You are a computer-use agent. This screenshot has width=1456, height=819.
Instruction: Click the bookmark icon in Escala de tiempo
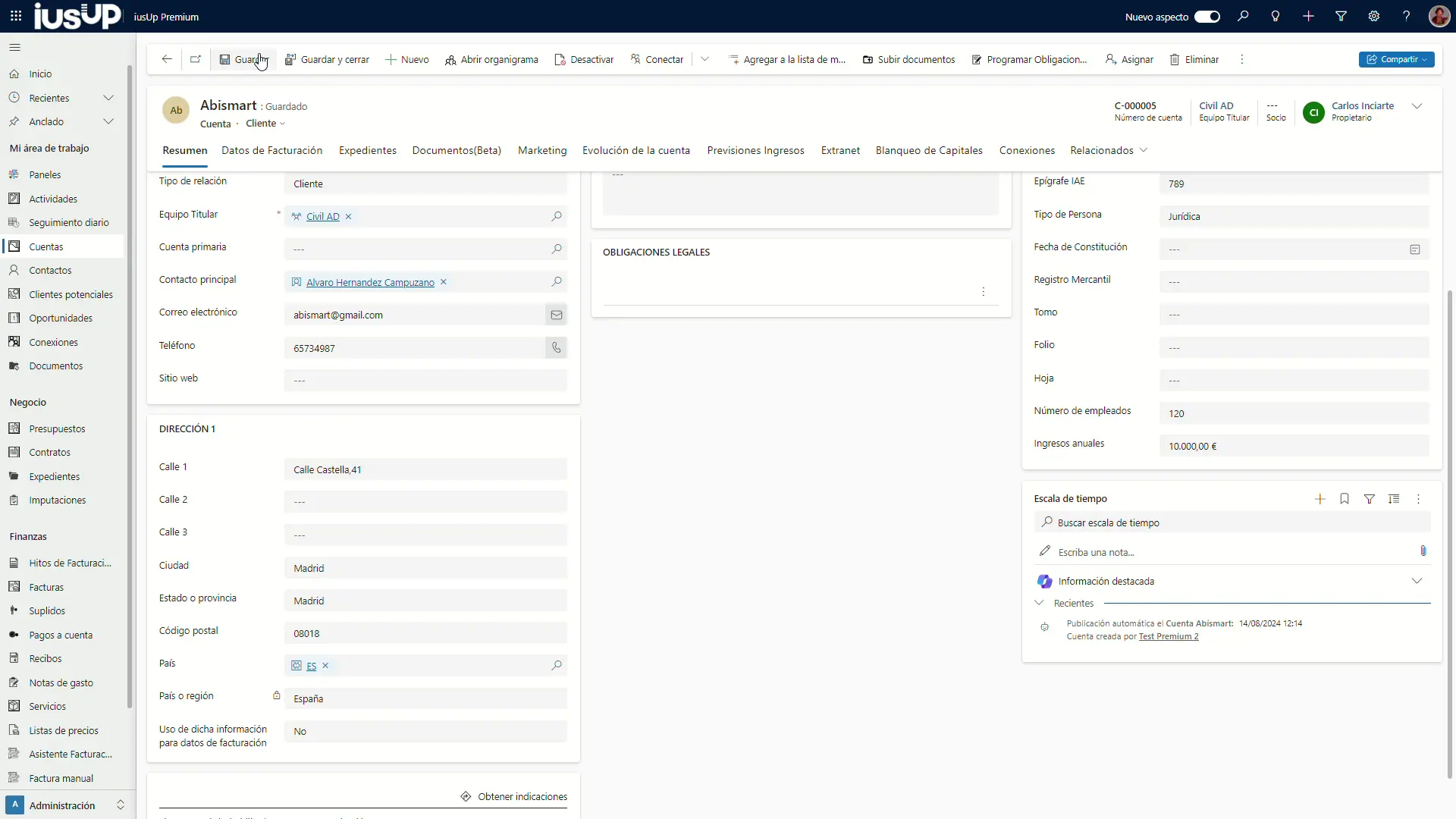click(x=1345, y=499)
